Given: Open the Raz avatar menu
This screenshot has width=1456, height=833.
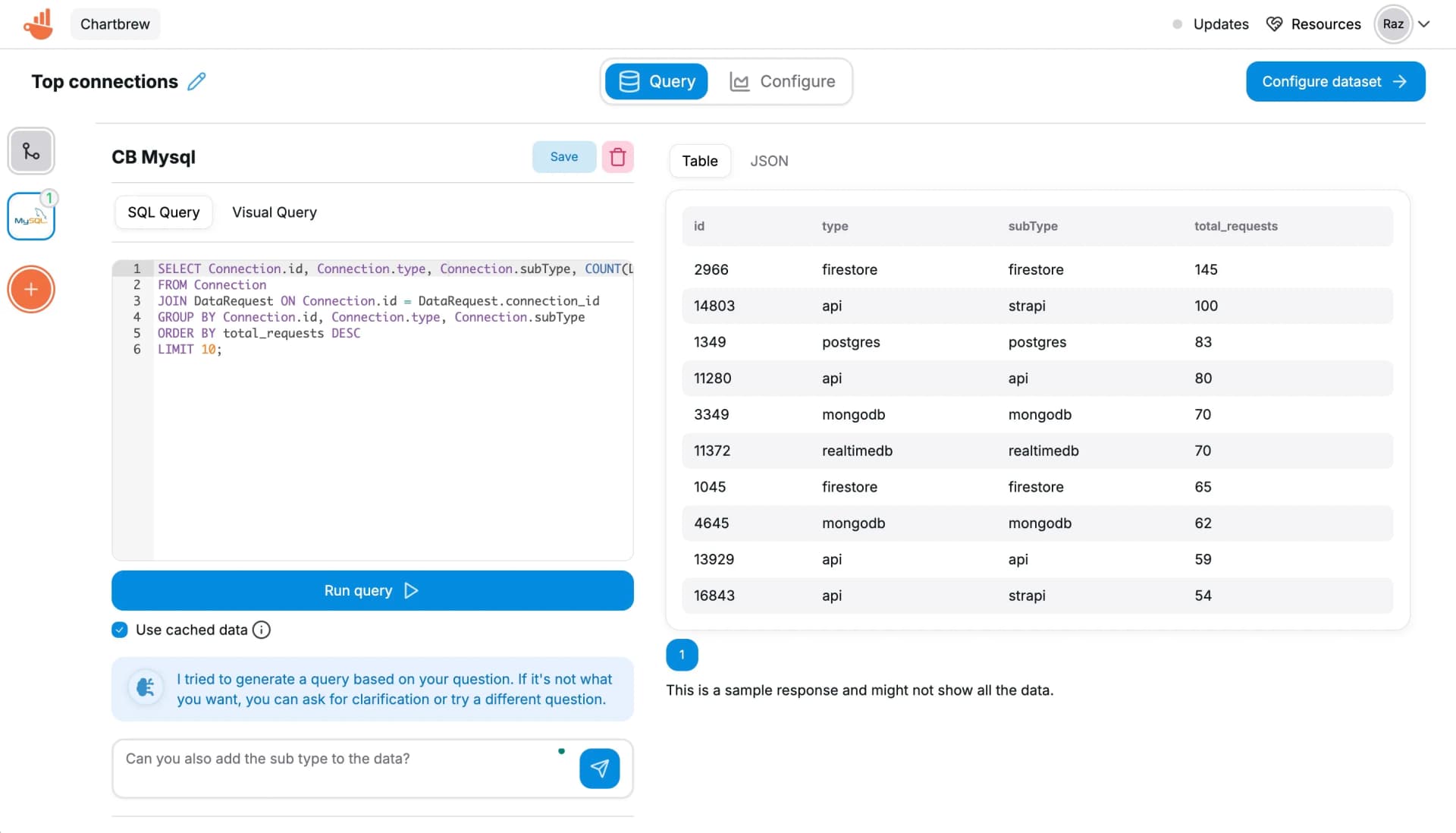Looking at the screenshot, I should click(x=1393, y=24).
